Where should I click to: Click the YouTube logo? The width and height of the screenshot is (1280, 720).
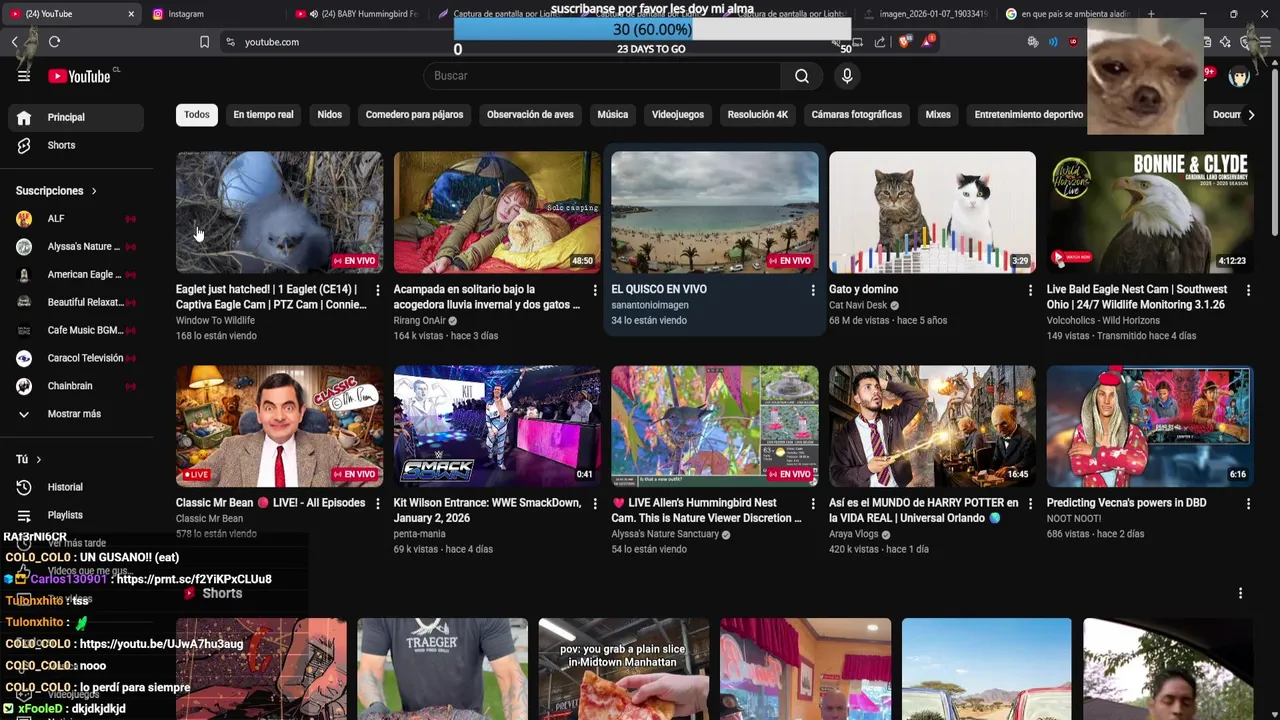[79, 76]
